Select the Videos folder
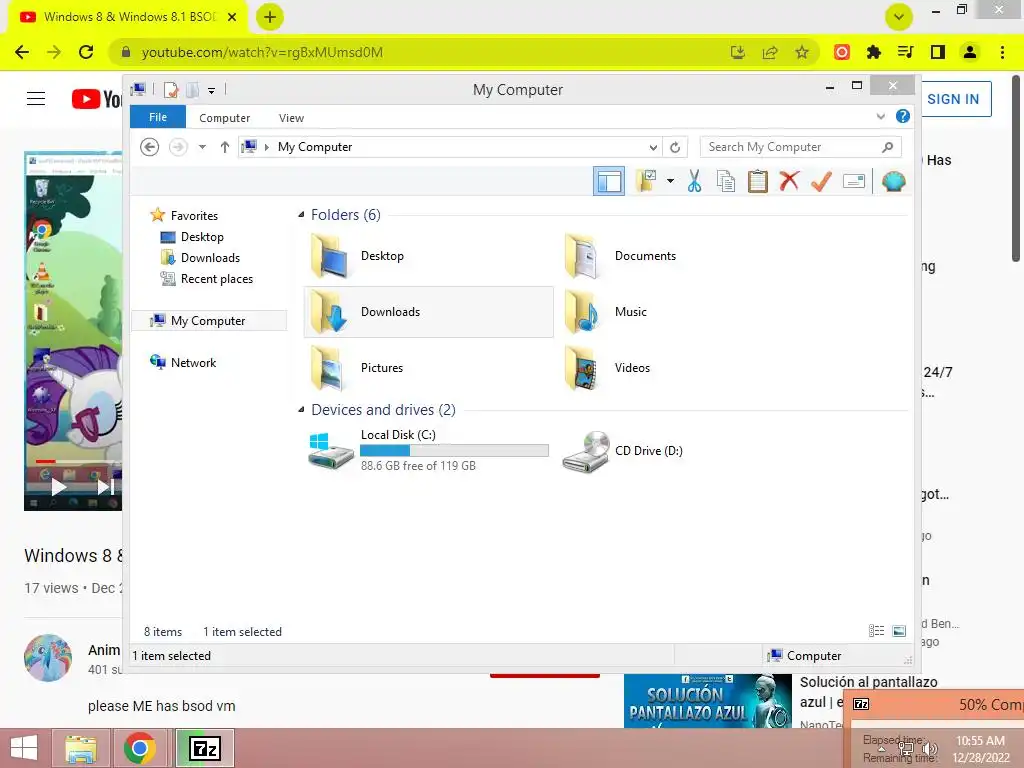Image resolution: width=1024 pixels, height=768 pixels. (x=682, y=368)
